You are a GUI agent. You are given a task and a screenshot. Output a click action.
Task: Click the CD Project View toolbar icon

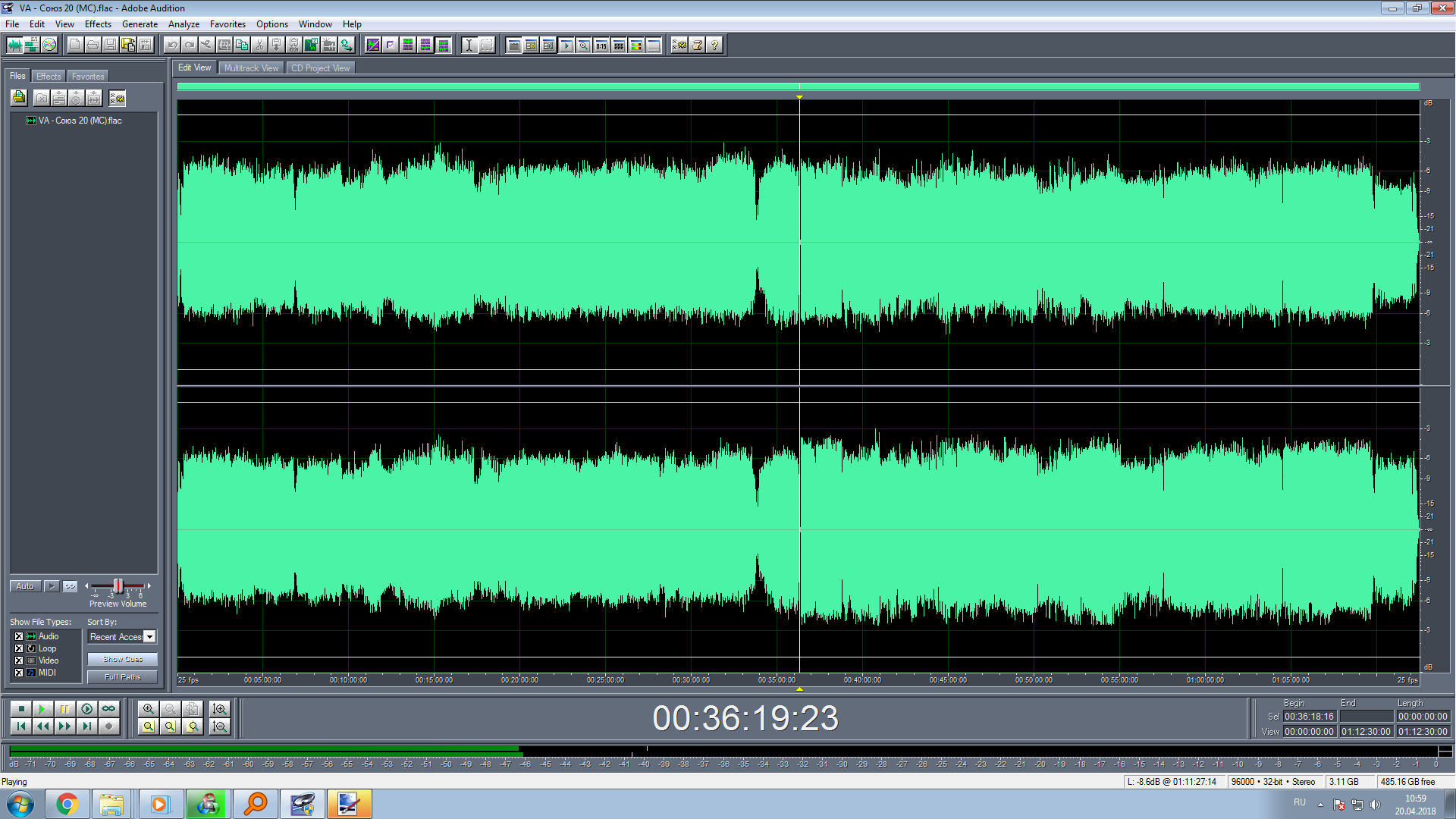pyautogui.click(x=49, y=45)
